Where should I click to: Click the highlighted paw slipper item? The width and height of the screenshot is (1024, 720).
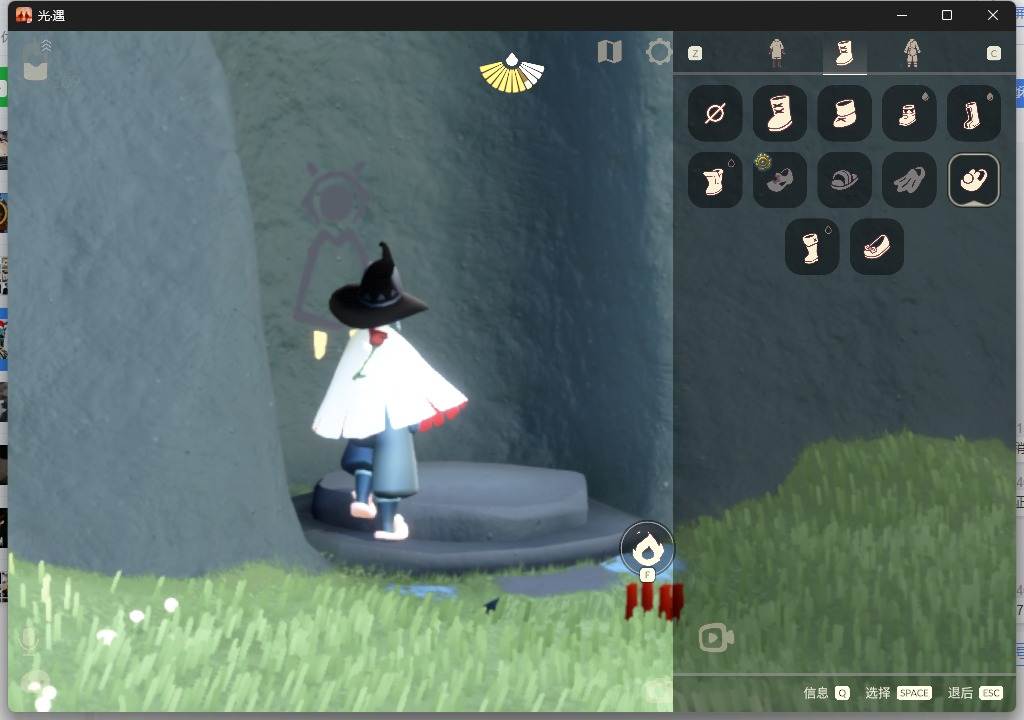pos(974,180)
